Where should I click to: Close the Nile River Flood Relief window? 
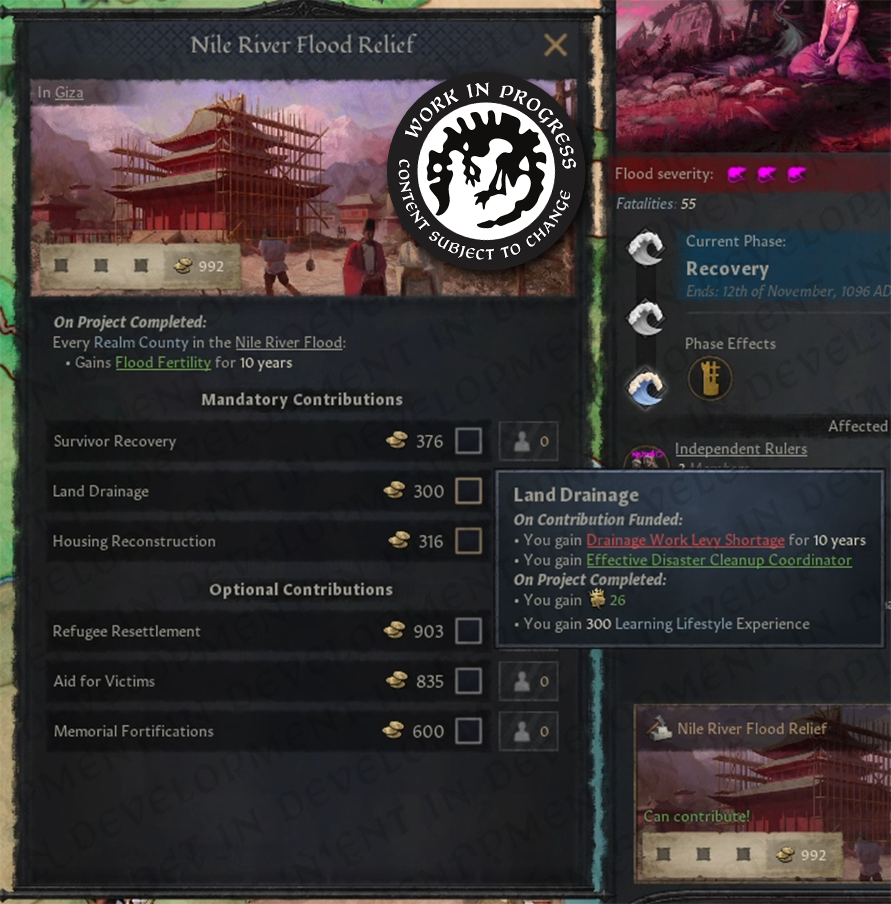pos(555,45)
